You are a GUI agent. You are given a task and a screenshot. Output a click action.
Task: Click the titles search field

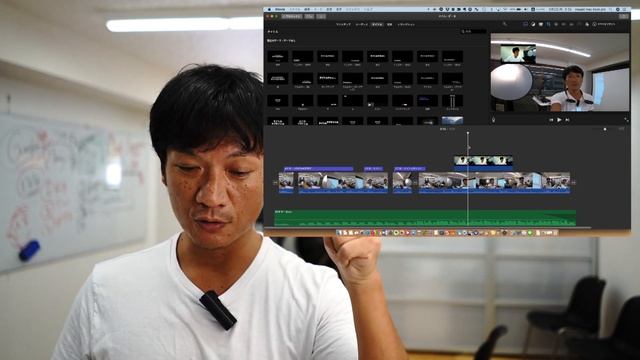click(473, 31)
